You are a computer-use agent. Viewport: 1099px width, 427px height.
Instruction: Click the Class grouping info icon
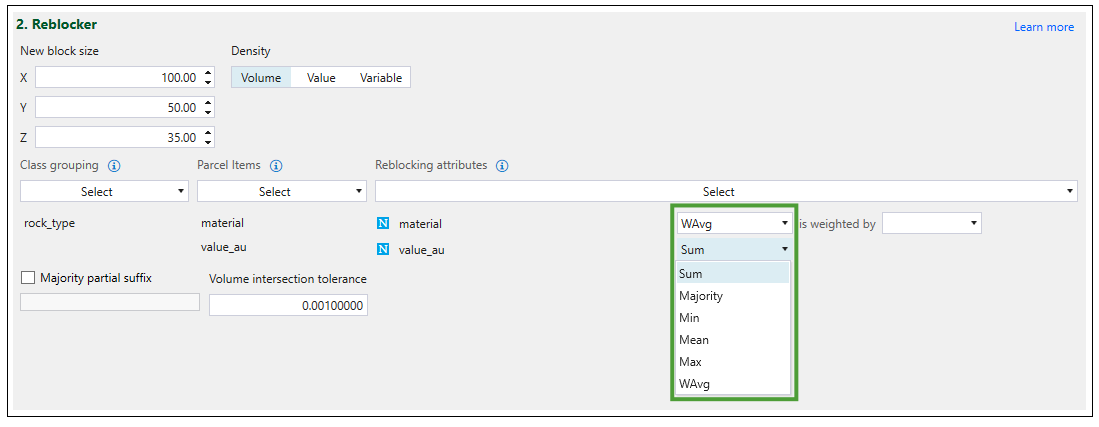click(x=114, y=166)
